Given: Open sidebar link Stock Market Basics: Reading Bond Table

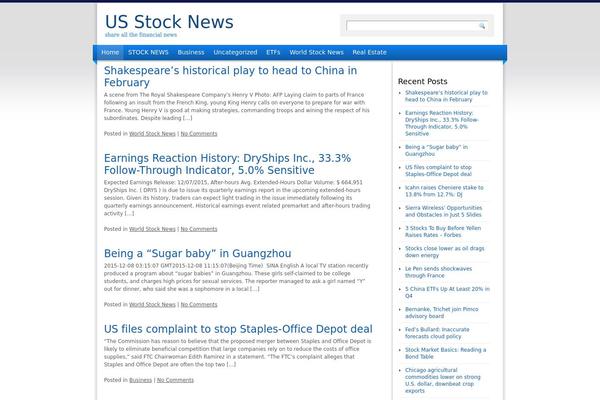Looking at the screenshot, I should (x=445, y=353).
